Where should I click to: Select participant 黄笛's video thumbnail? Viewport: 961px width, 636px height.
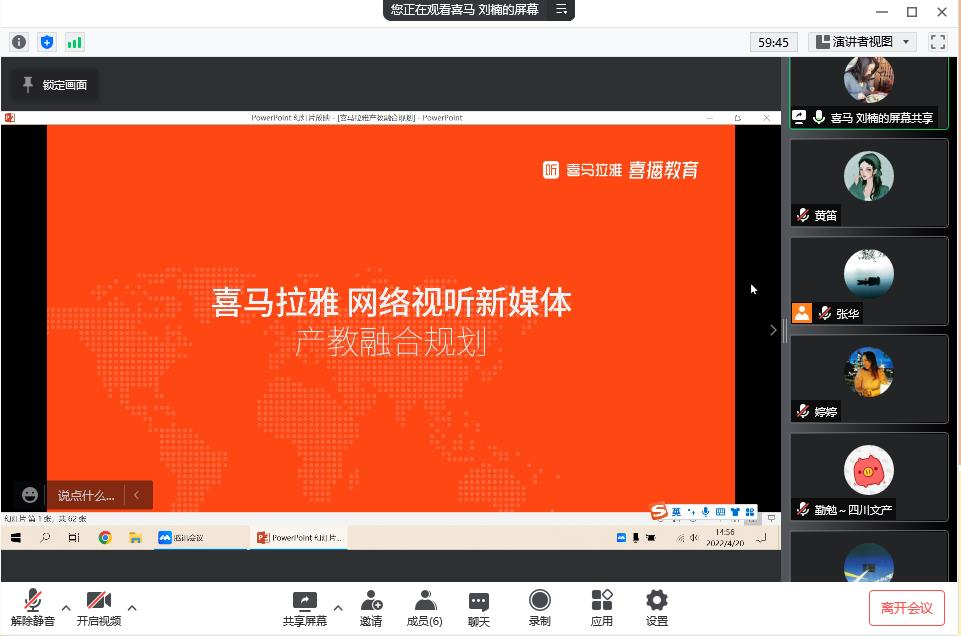pos(868,182)
